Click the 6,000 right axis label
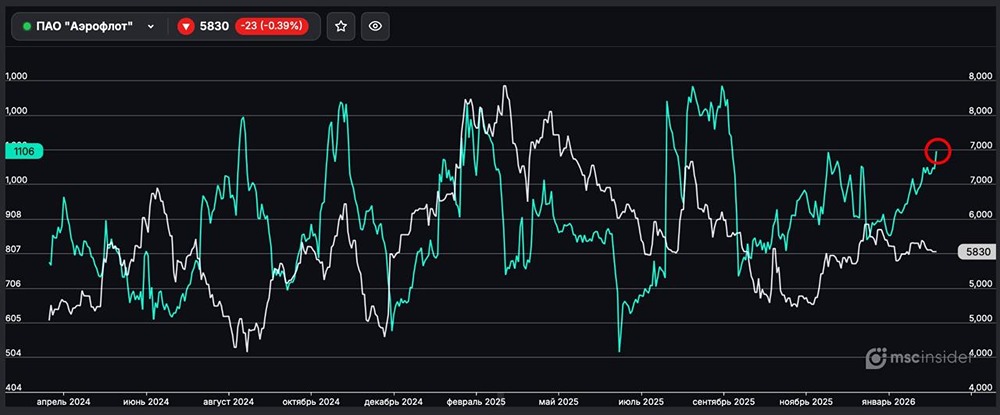This screenshot has width=1000, height=415. [x=981, y=215]
